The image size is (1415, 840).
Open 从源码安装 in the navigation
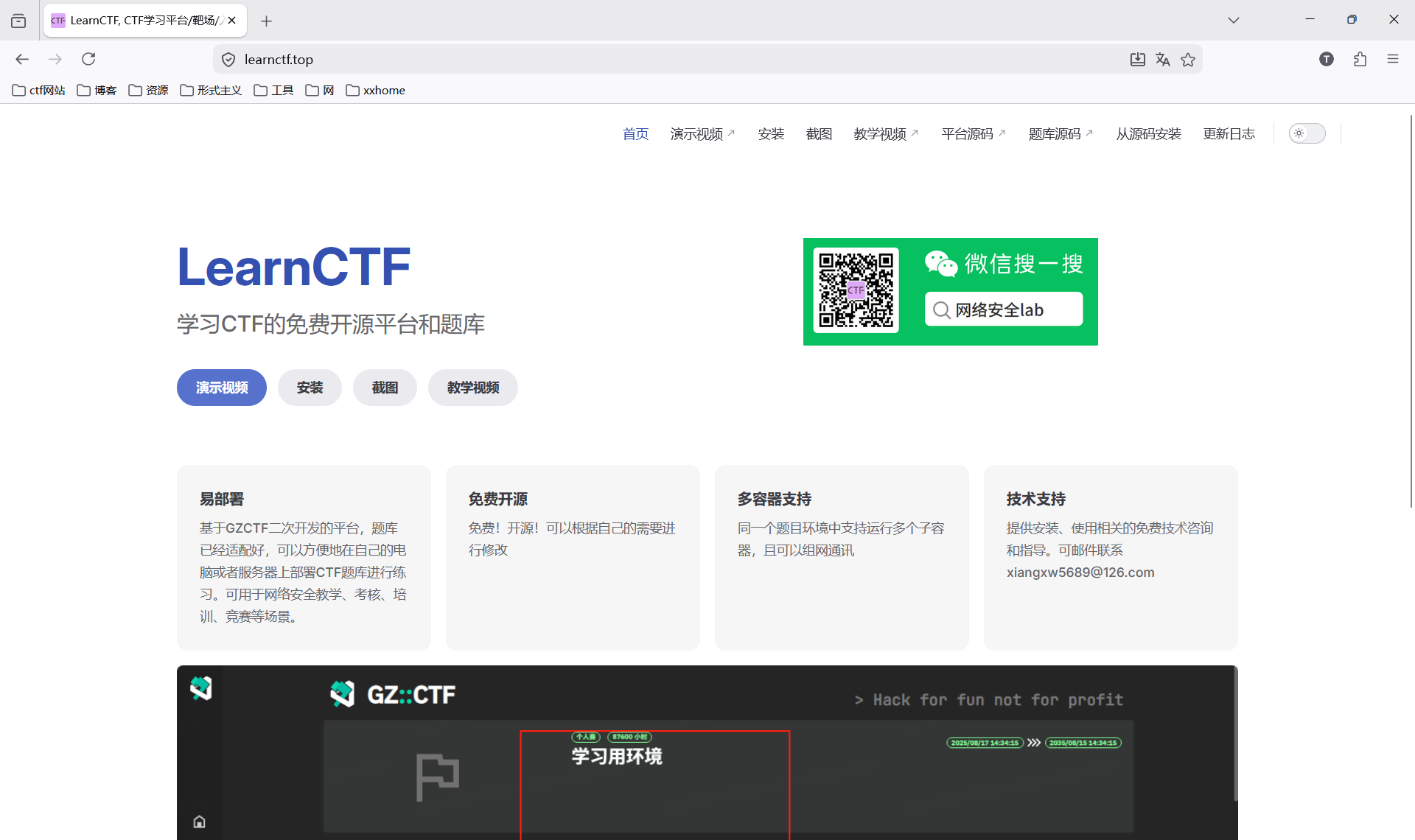(1148, 133)
